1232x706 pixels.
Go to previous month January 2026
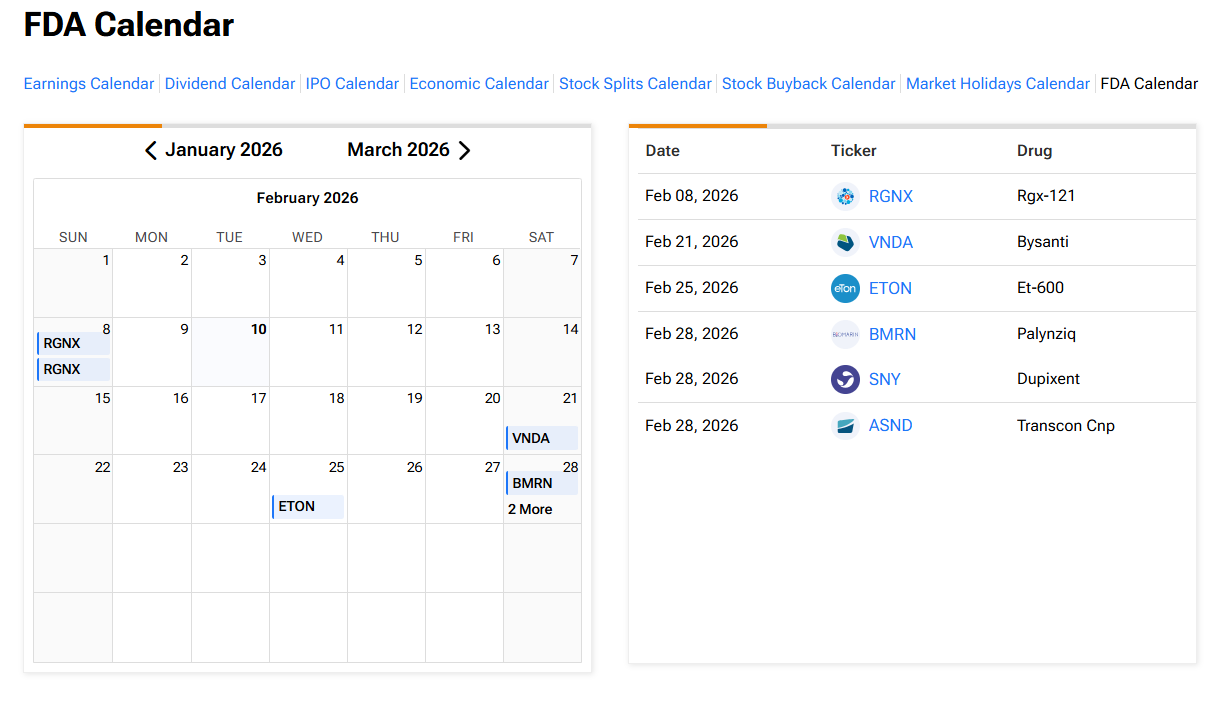pyautogui.click(x=213, y=150)
